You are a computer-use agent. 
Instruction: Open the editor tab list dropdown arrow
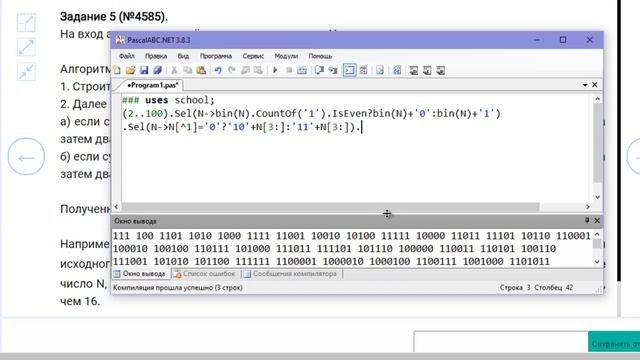click(x=585, y=85)
